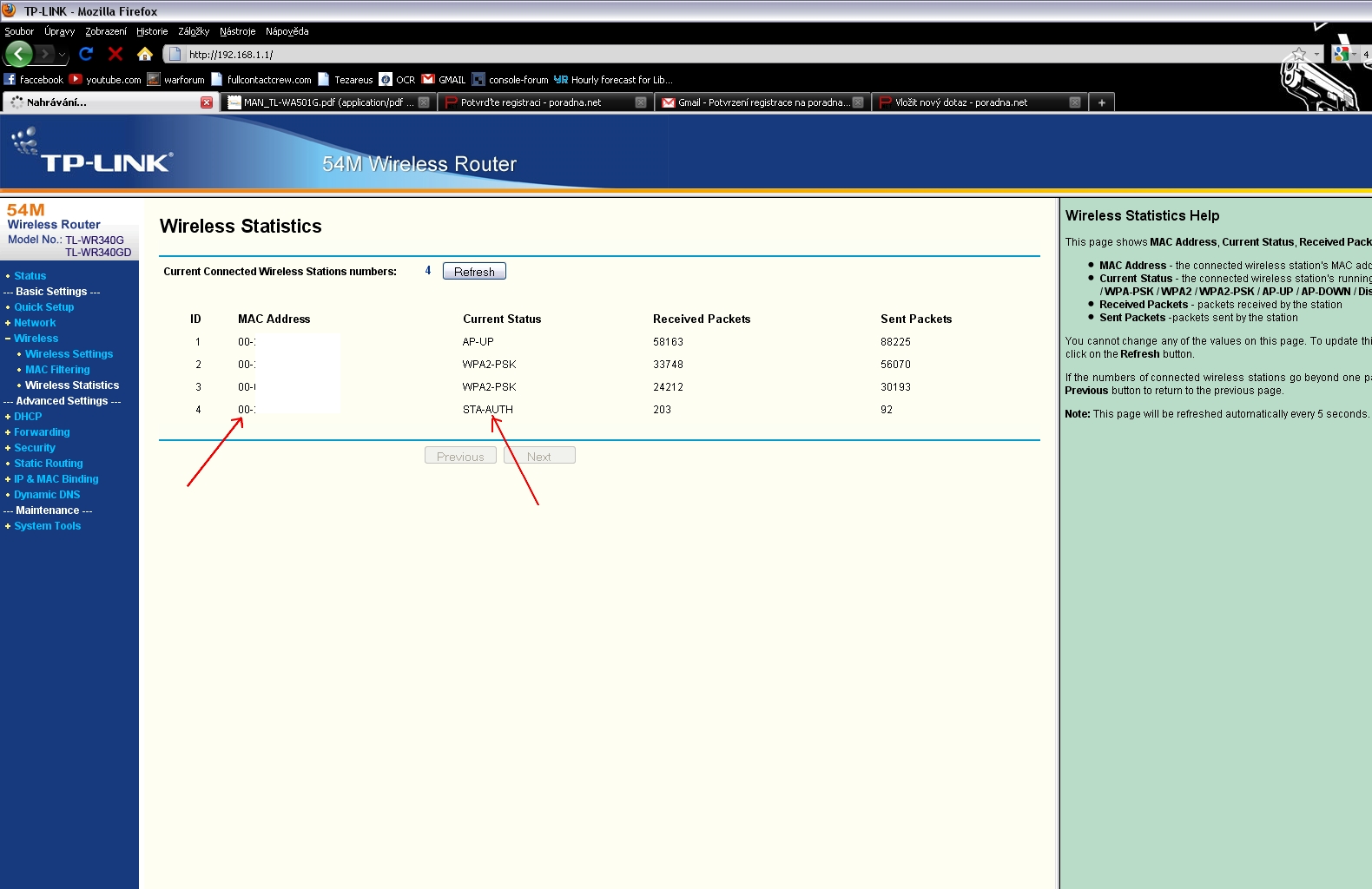Expand the System Tools sidebar section
This screenshot has width=1372, height=889.
pyautogui.click(x=47, y=526)
